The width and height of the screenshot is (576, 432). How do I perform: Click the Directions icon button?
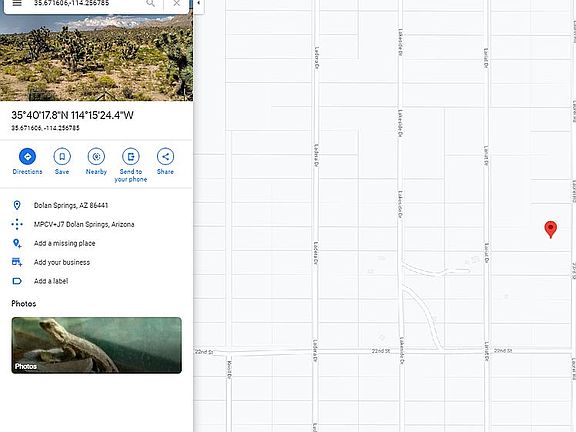[28, 156]
